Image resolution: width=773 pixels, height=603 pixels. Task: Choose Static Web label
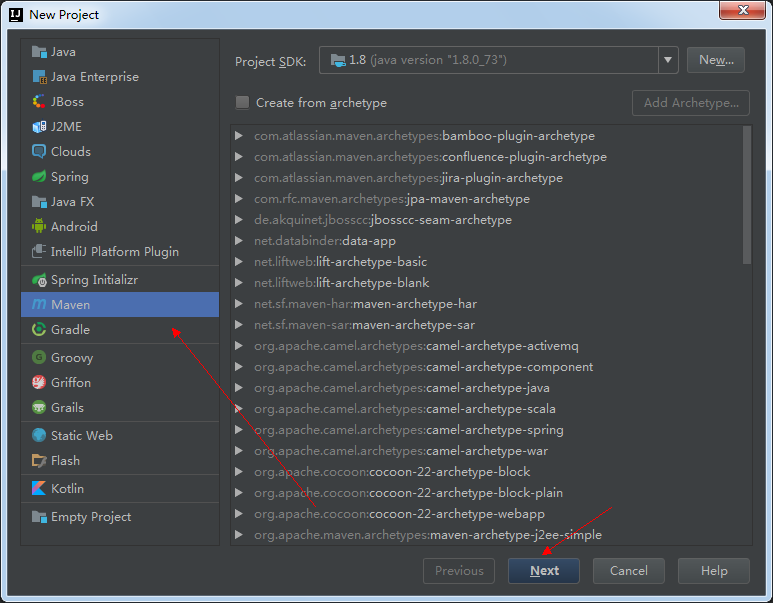click(x=82, y=435)
